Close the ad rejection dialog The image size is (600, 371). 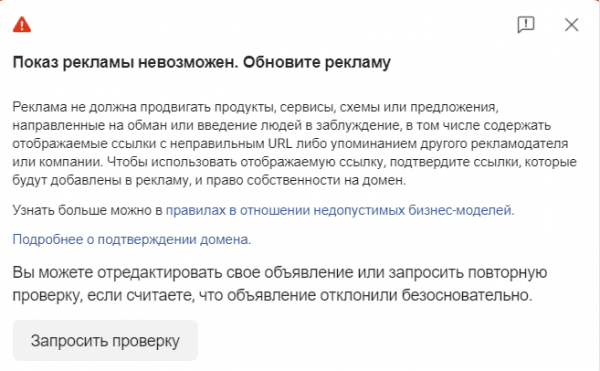pos(572,25)
